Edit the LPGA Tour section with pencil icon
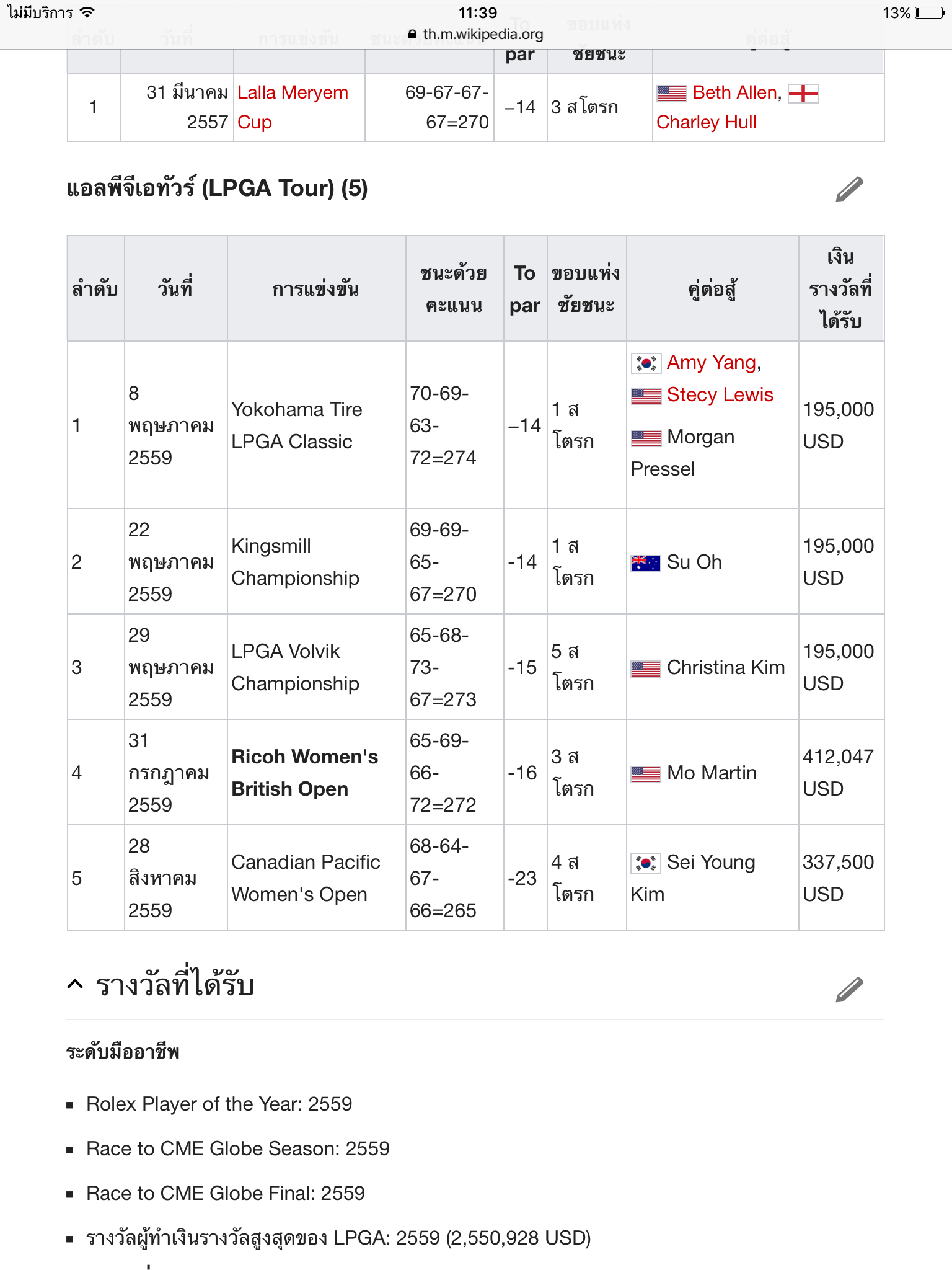Screen dimensions: 952x1270 click(x=849, y=189)
